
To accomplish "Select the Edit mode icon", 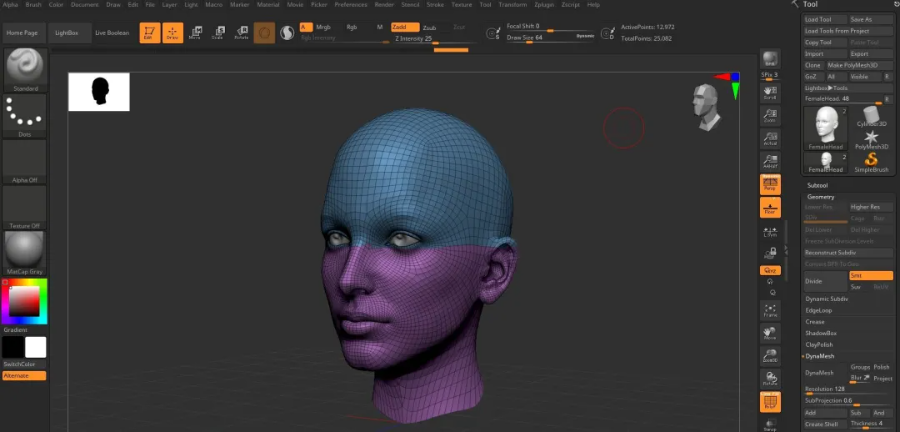I will (x=150, y=33).
